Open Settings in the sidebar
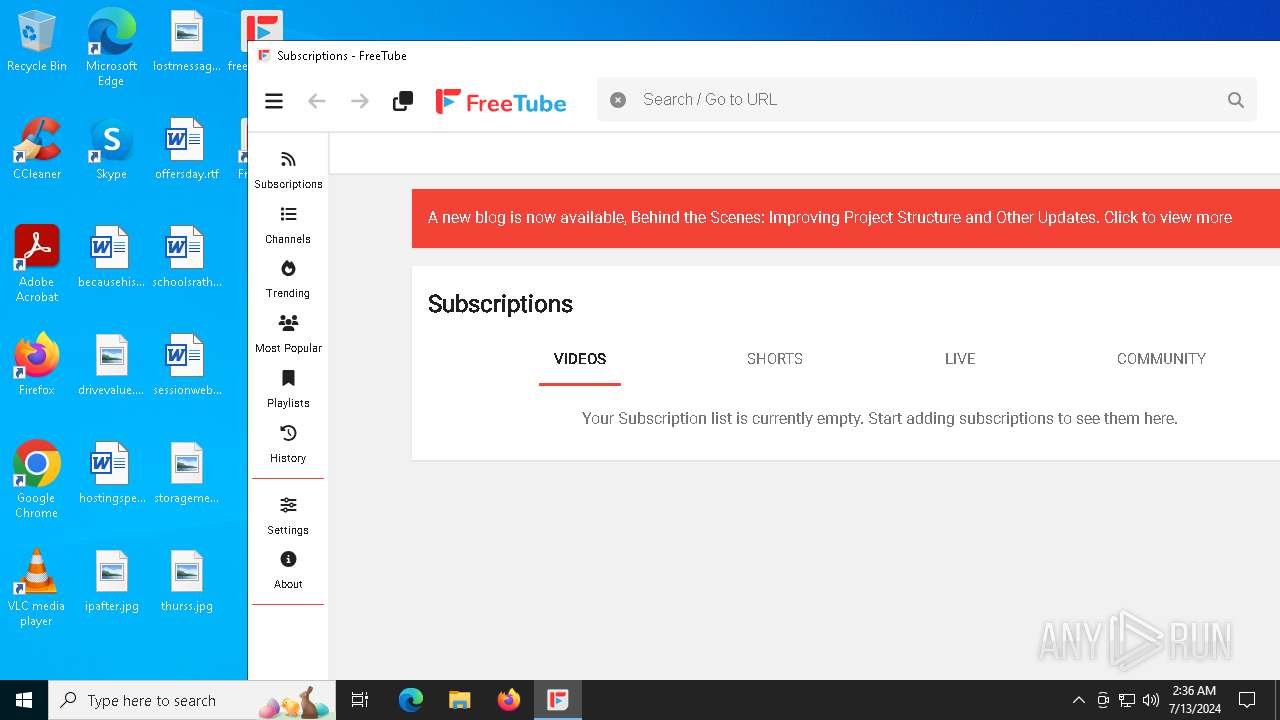 tap(288, 516)
